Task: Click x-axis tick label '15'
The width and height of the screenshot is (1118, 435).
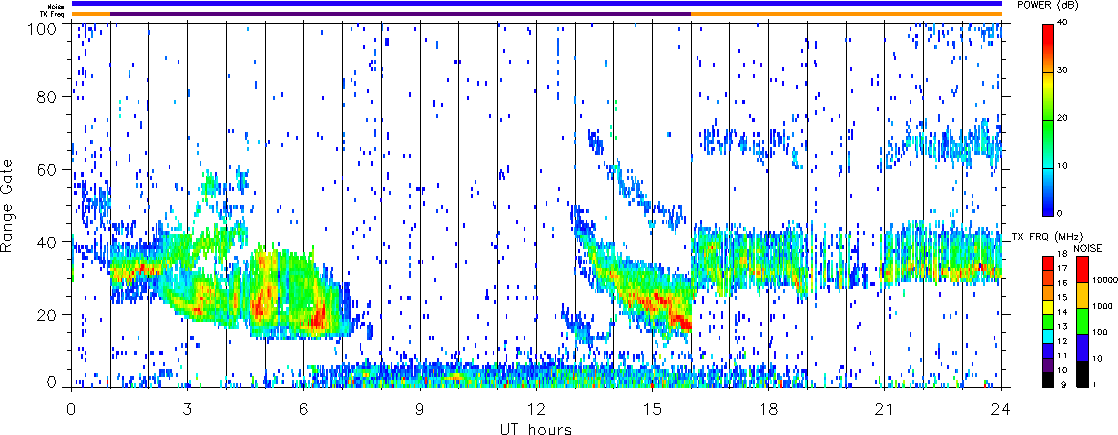Action: coord(652,408)
